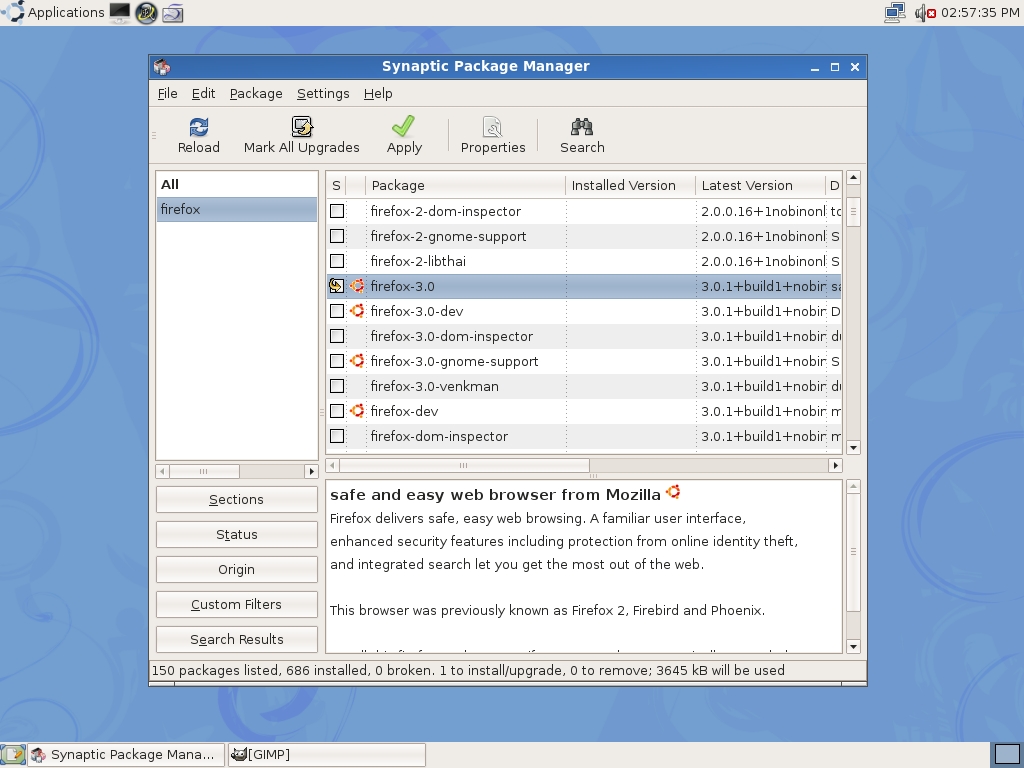Open the File menu

(167, 93)
